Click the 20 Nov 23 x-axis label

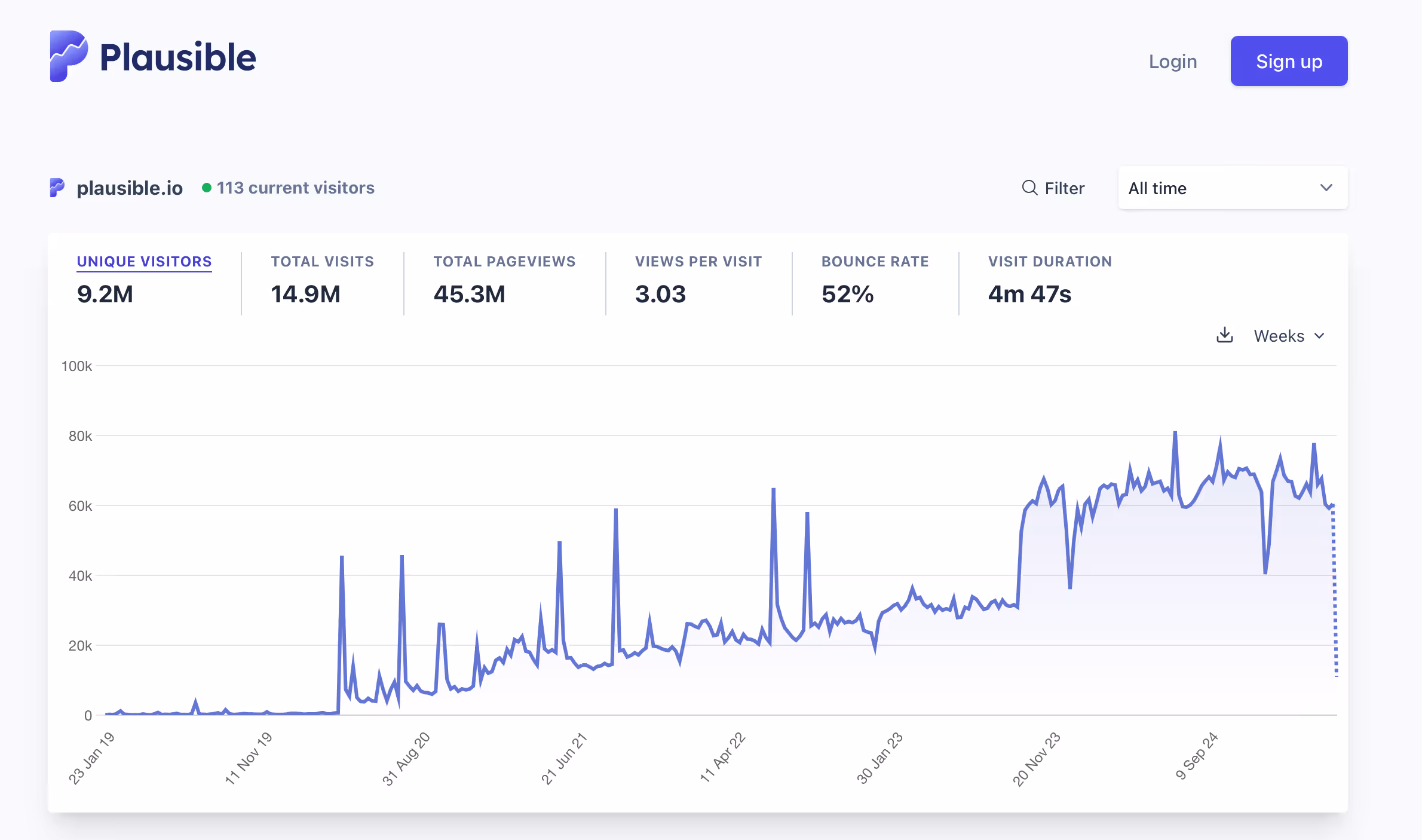(x=1036, y=759)
